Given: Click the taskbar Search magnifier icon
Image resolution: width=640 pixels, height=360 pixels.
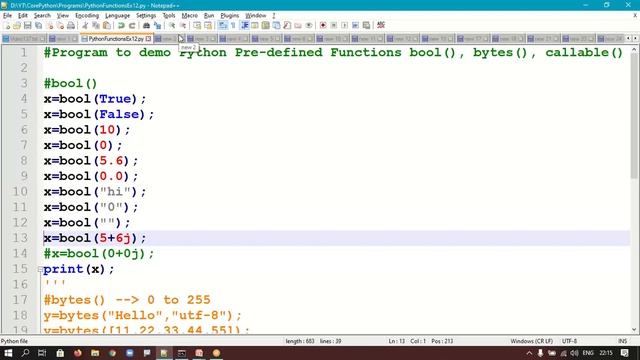Looking at the screenshot, I should (25, 353).
